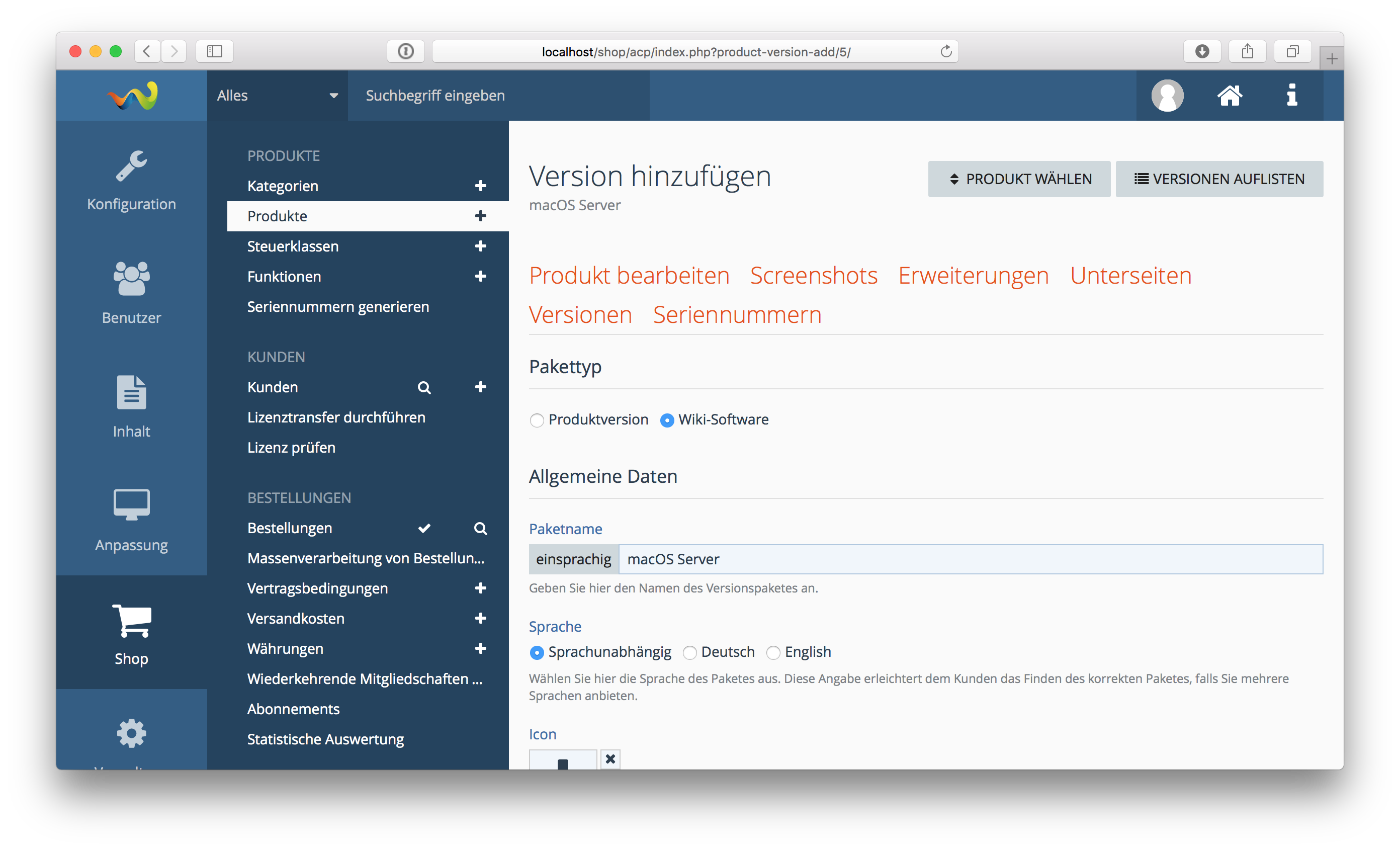Viewport: 1400px width, 850px height.
Task: Click the home icon in header
Action: tap(1229, 96)
